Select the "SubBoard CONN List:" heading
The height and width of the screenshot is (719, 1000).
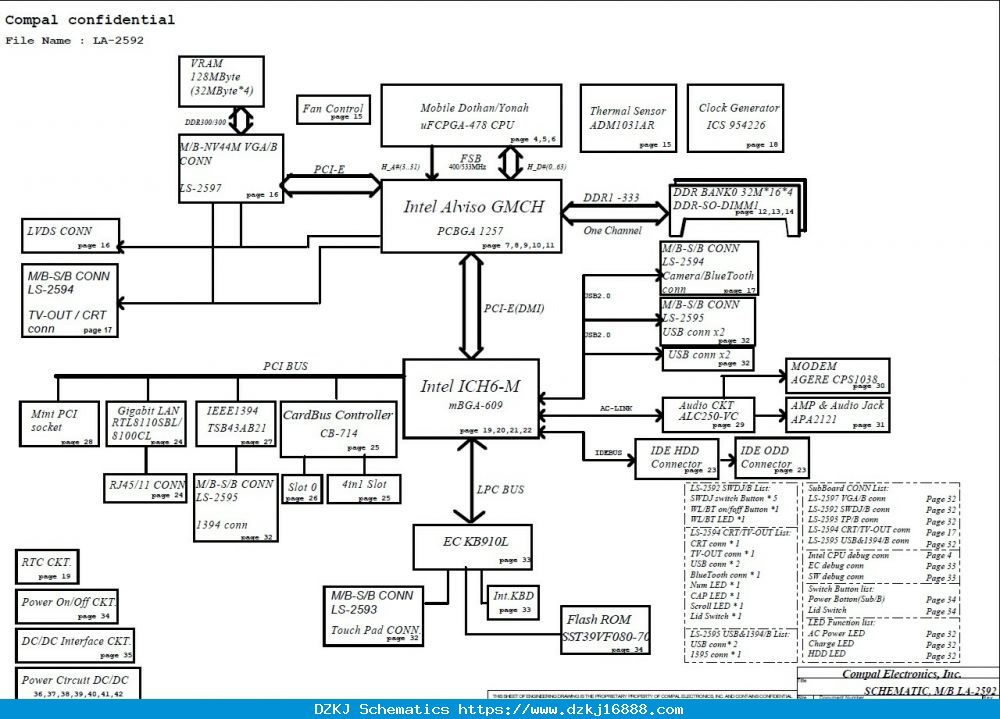(x=848, y=488)
